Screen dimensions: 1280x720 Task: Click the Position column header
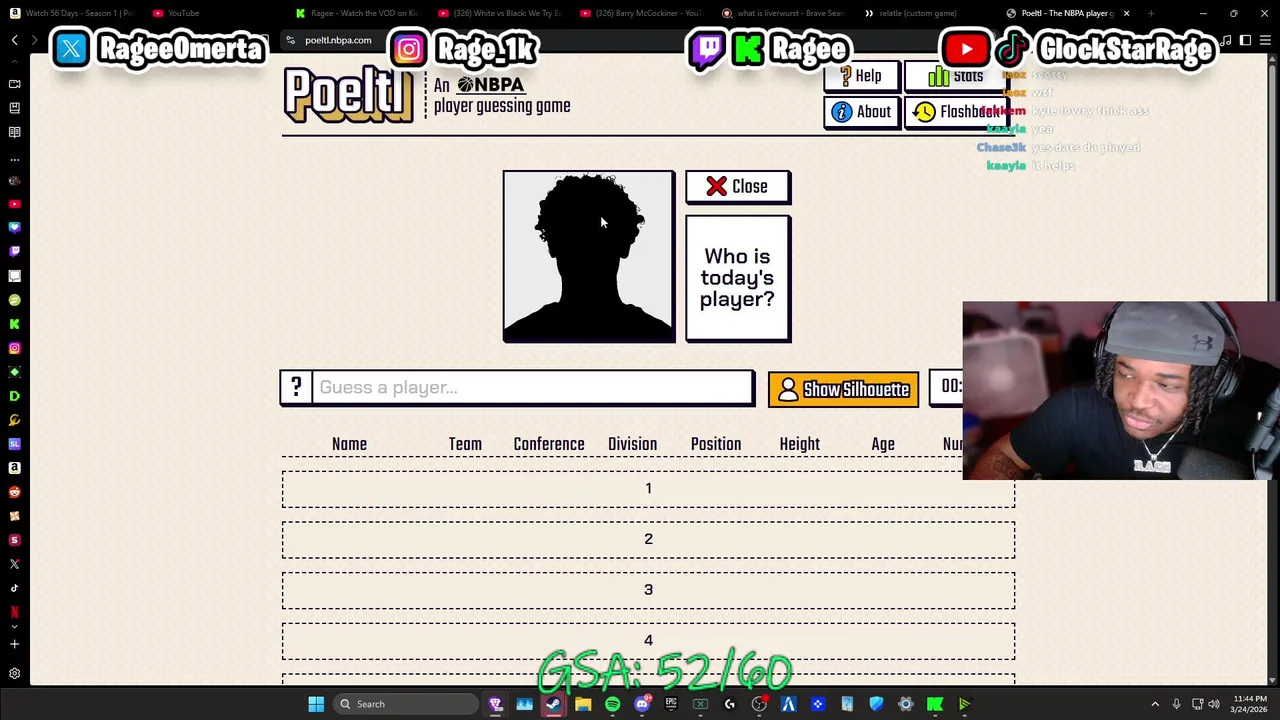pos(716,444)
